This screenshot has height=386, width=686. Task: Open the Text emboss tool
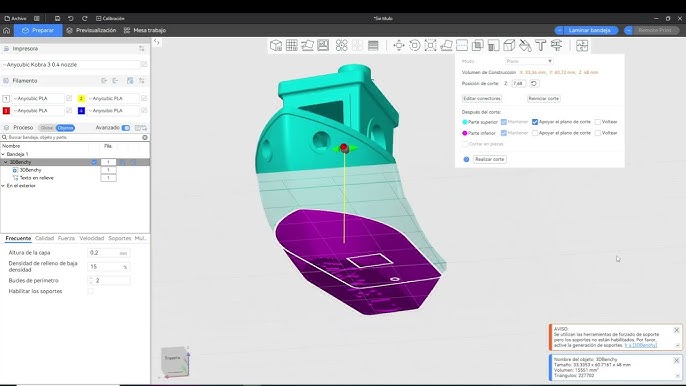click(541, 46)
